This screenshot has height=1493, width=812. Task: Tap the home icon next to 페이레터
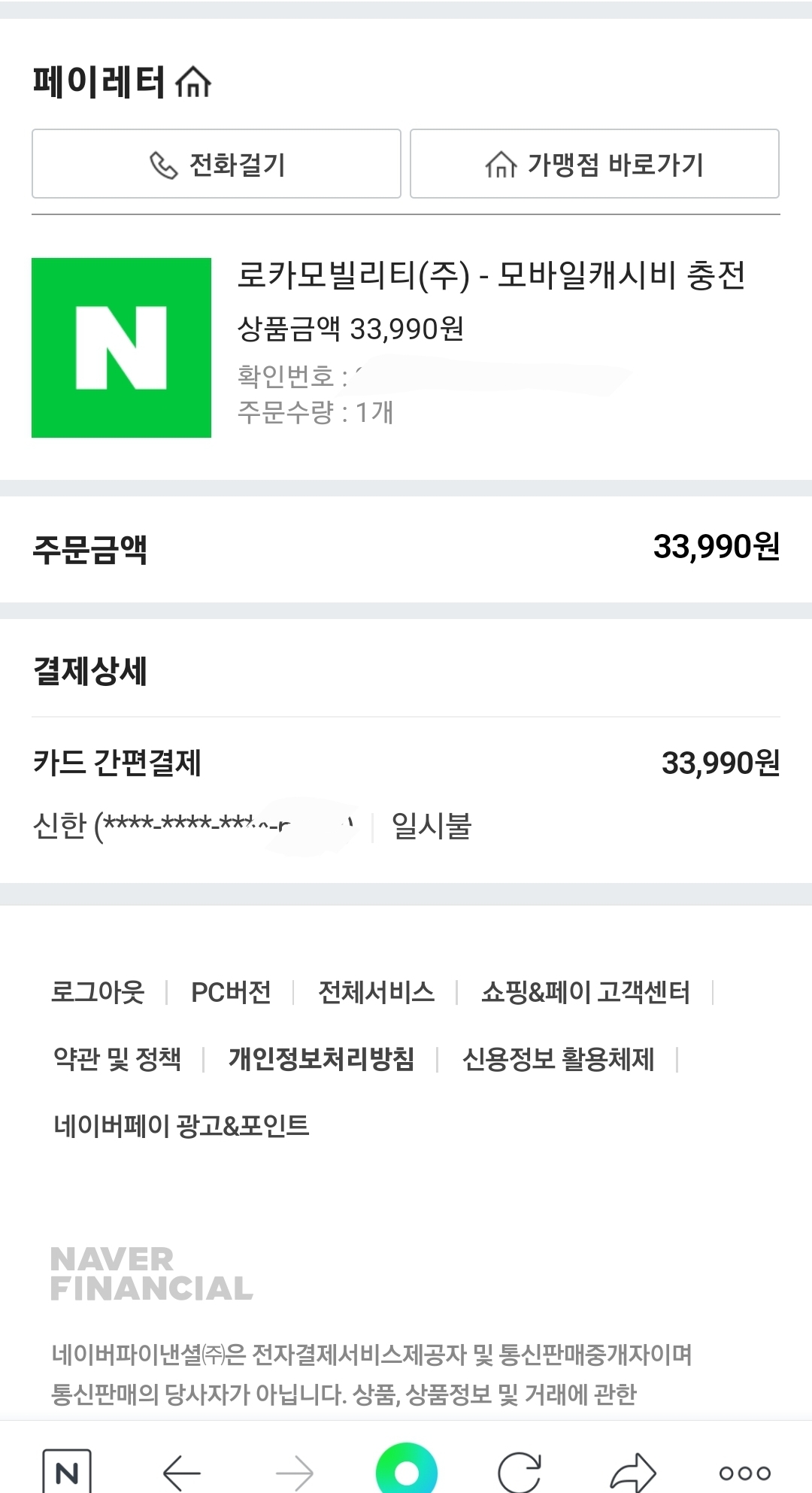click(193, 82)
